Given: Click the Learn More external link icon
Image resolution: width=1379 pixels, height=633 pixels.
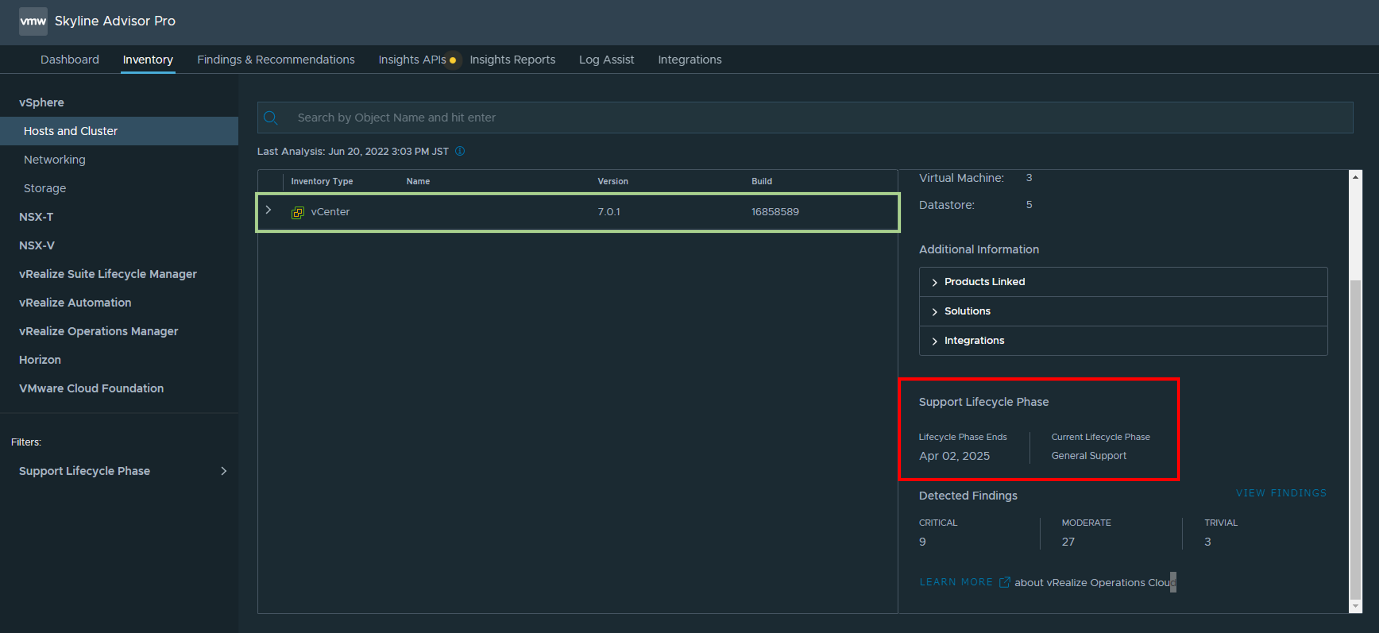Looking at the screenshot, I should pyautogui.click(x=1004, y=582).
